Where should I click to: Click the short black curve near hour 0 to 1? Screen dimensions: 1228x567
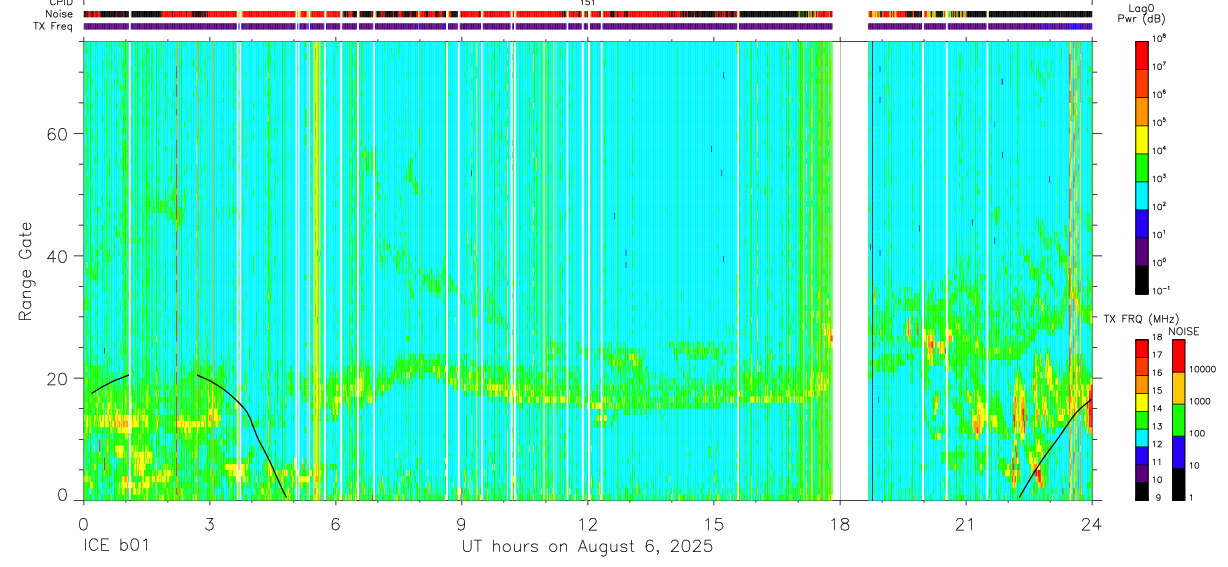coord(109,383)
